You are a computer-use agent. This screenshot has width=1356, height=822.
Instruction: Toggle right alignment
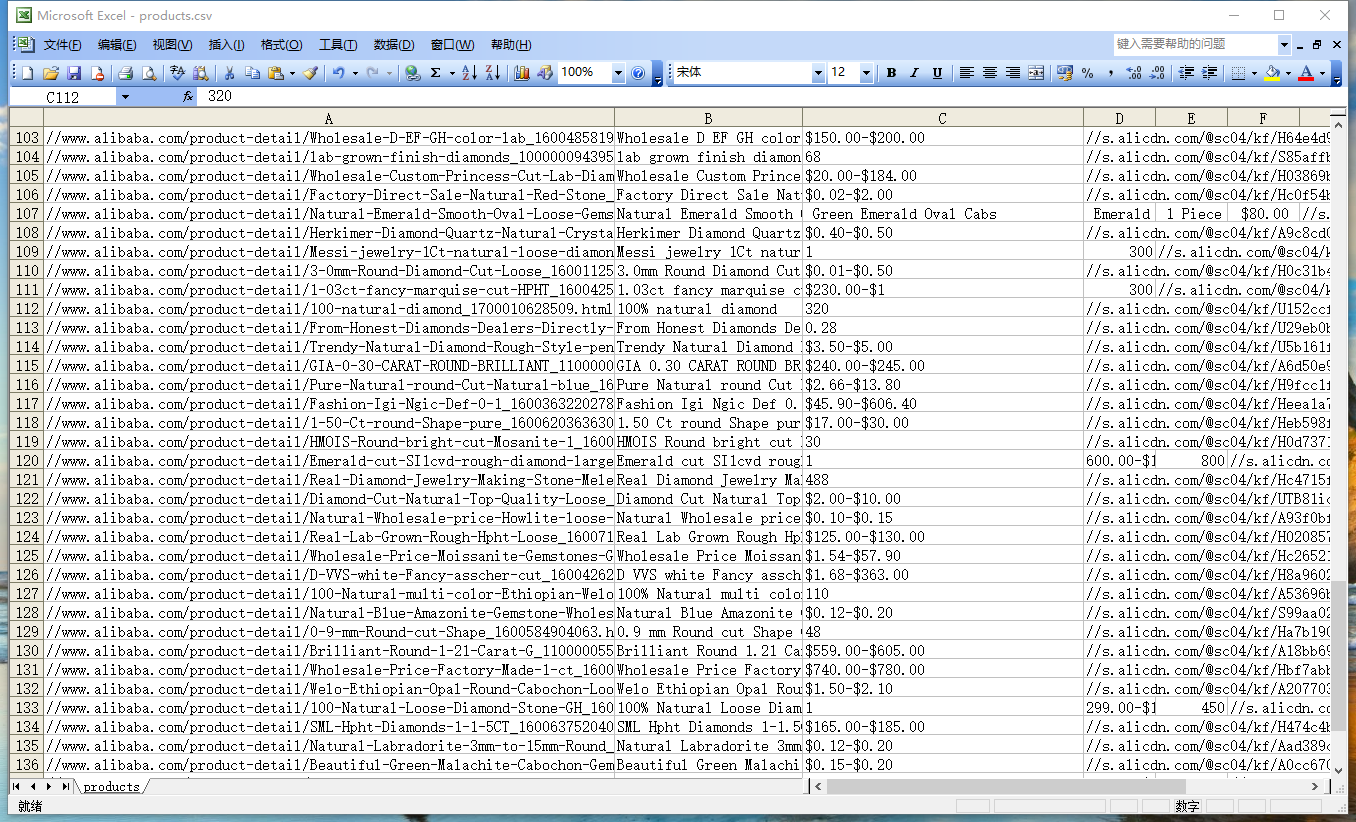(x=1012, y=73)
